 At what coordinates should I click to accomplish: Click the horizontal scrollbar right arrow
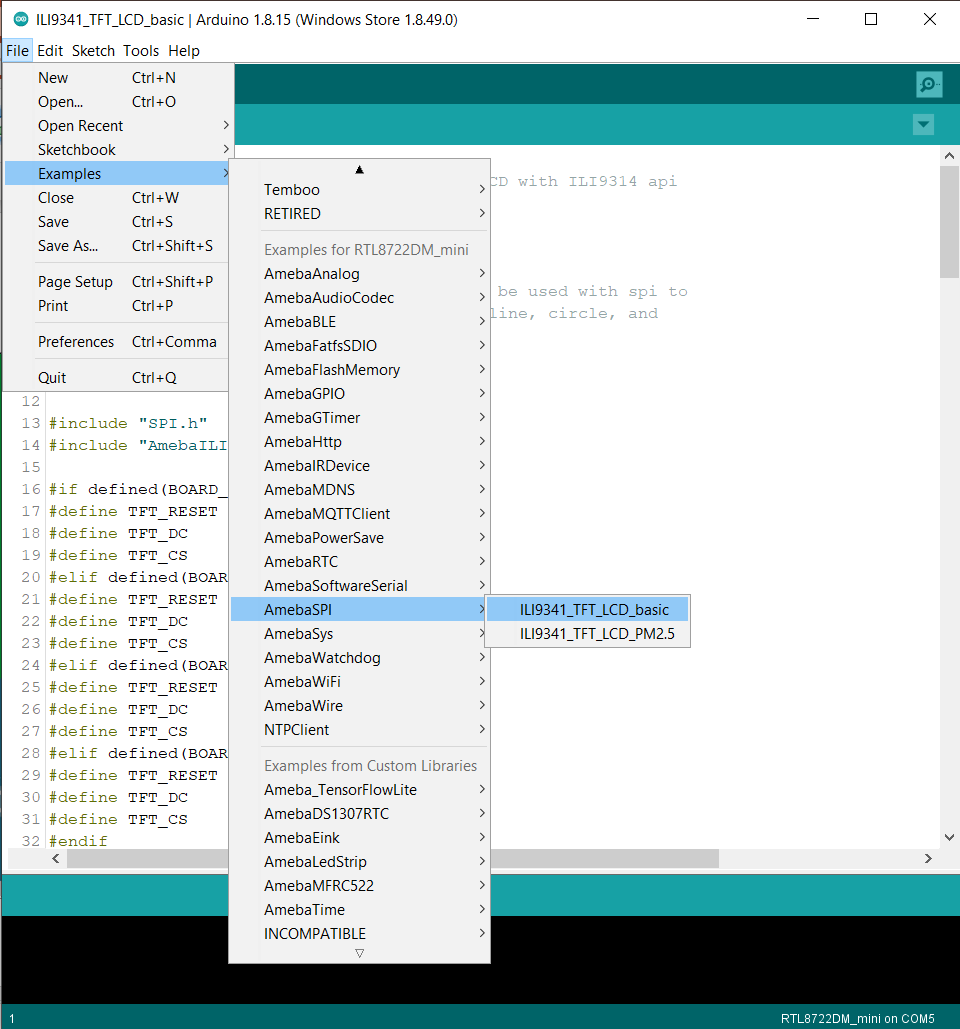(928, 859)
